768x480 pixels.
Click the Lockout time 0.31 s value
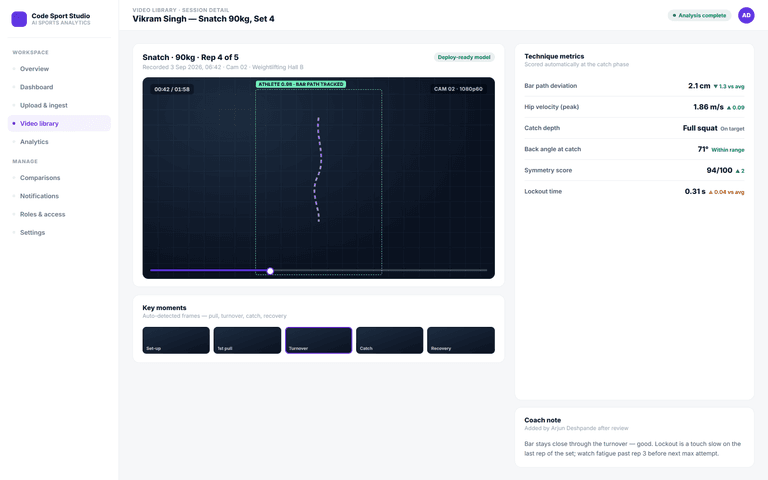[695, 192]
